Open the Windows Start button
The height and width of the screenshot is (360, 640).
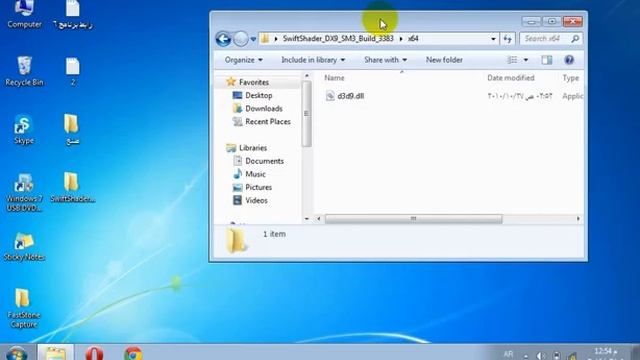17,353
